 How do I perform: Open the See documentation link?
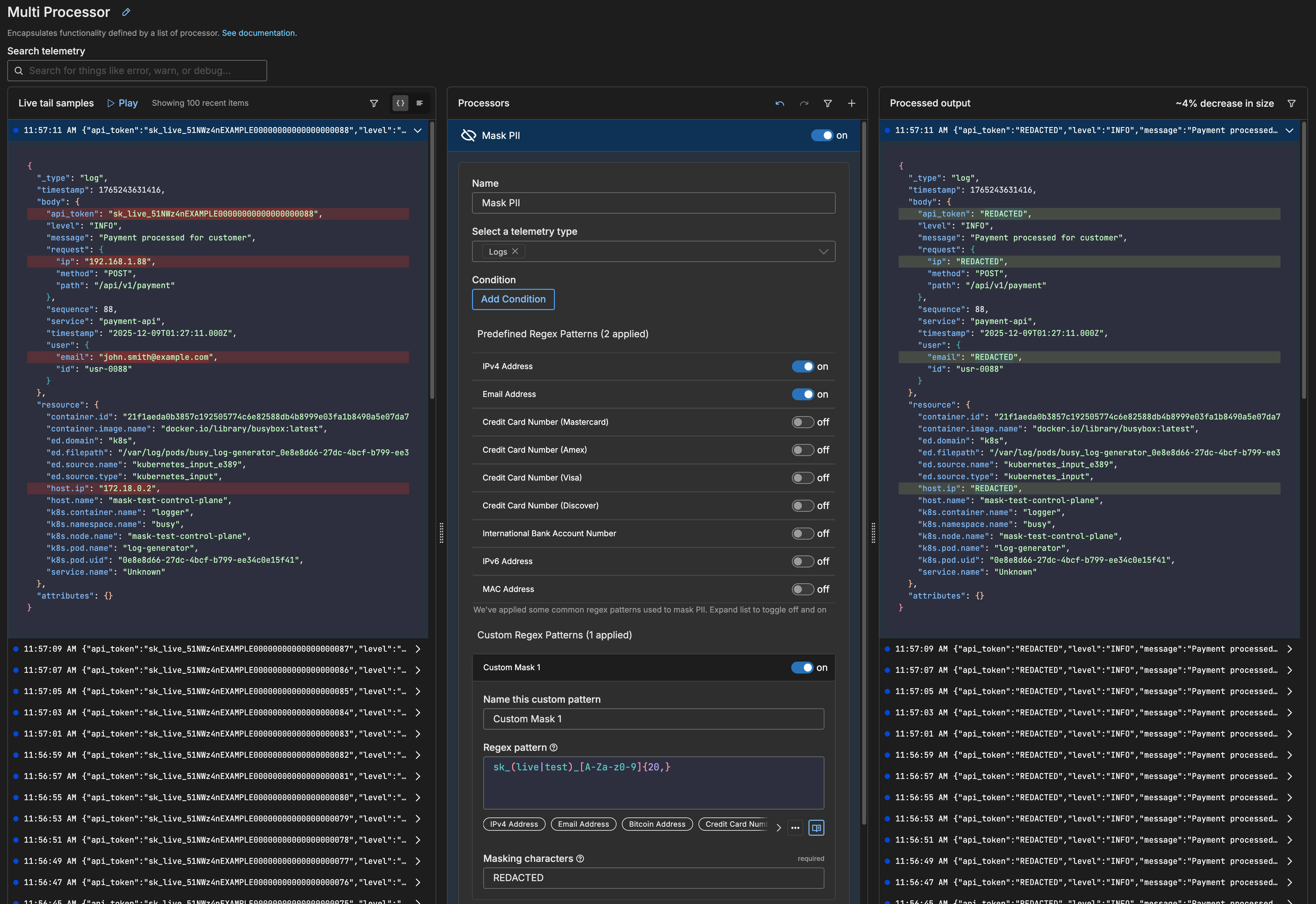[258, 33]
